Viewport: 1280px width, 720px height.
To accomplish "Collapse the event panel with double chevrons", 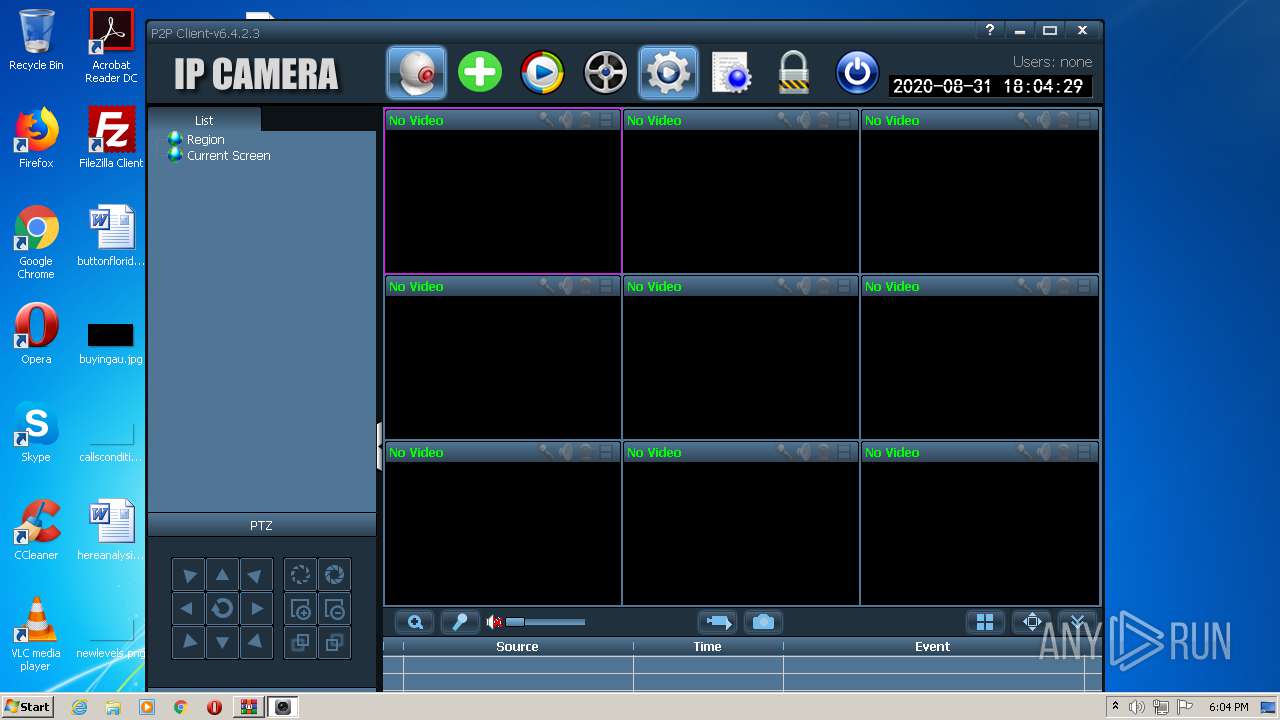I will [1077, 622].
